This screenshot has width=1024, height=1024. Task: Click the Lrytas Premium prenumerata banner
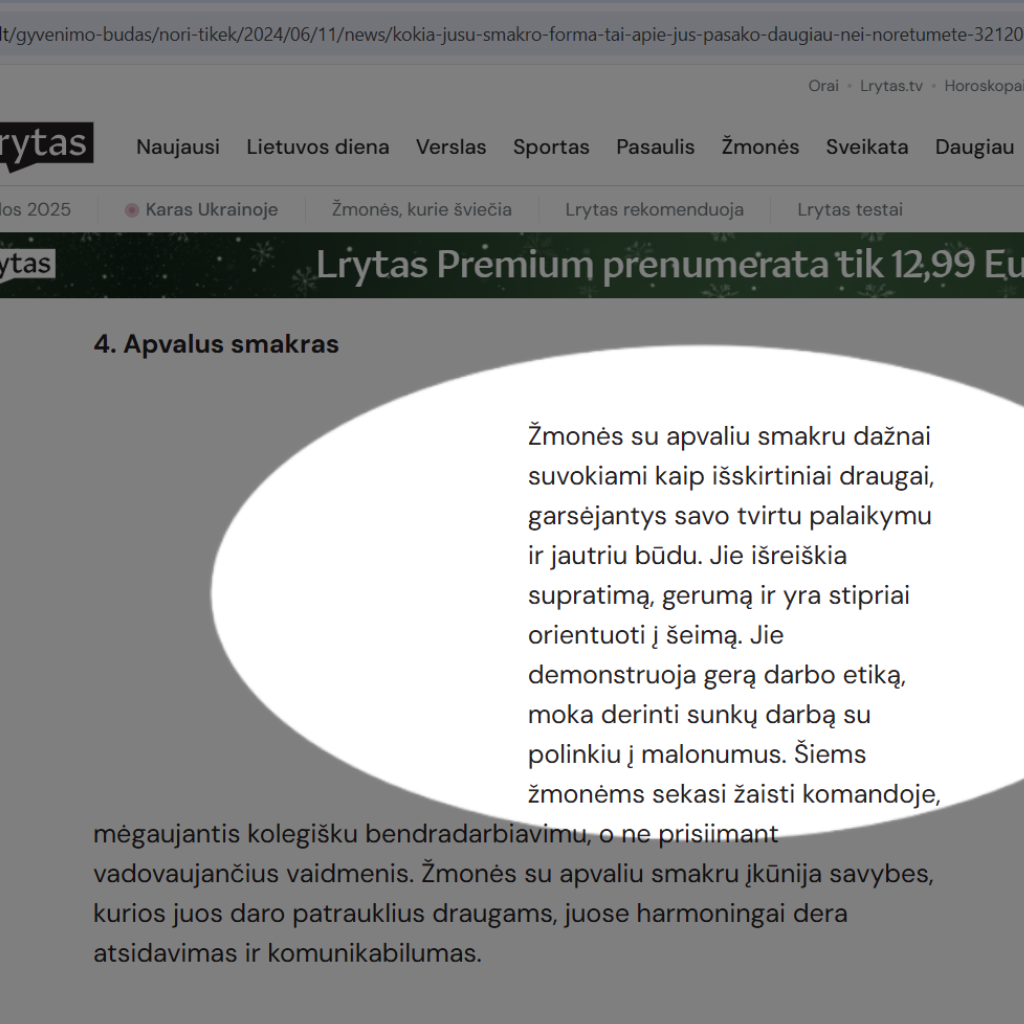660,265
